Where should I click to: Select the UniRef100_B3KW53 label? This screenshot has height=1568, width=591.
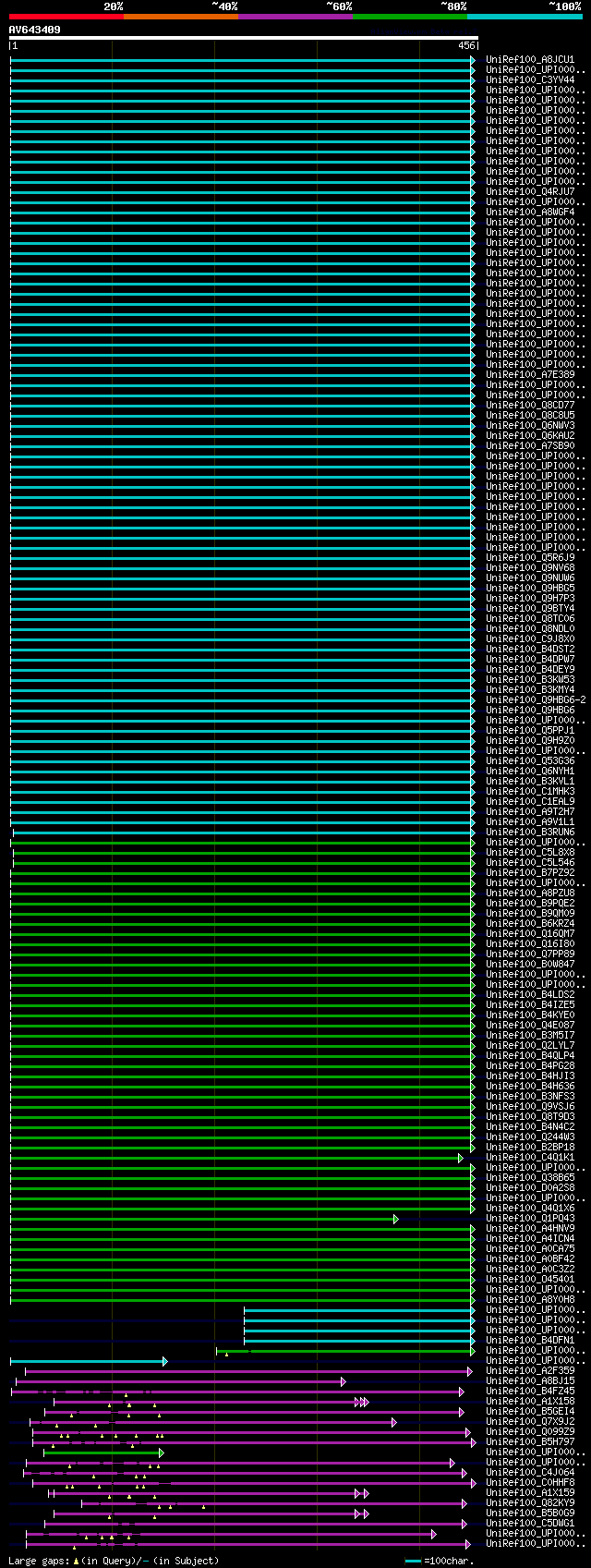[530, 680]
